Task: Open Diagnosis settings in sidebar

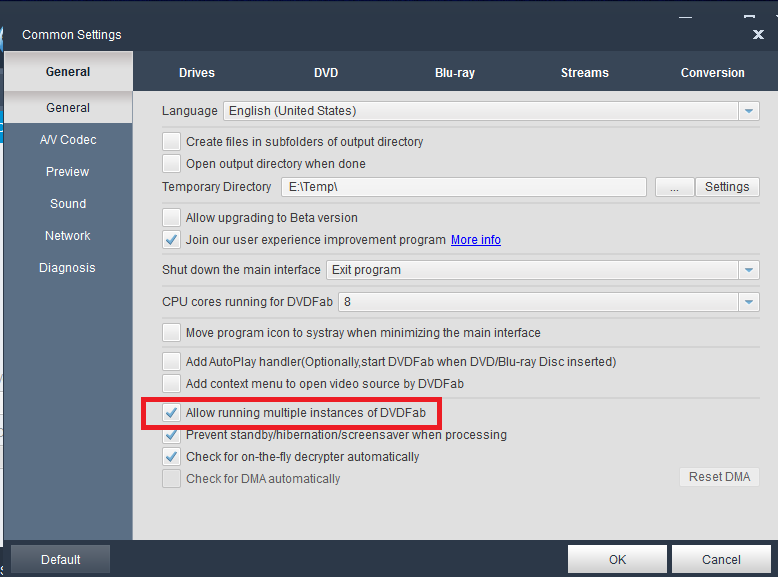Action: coord(67,267)
